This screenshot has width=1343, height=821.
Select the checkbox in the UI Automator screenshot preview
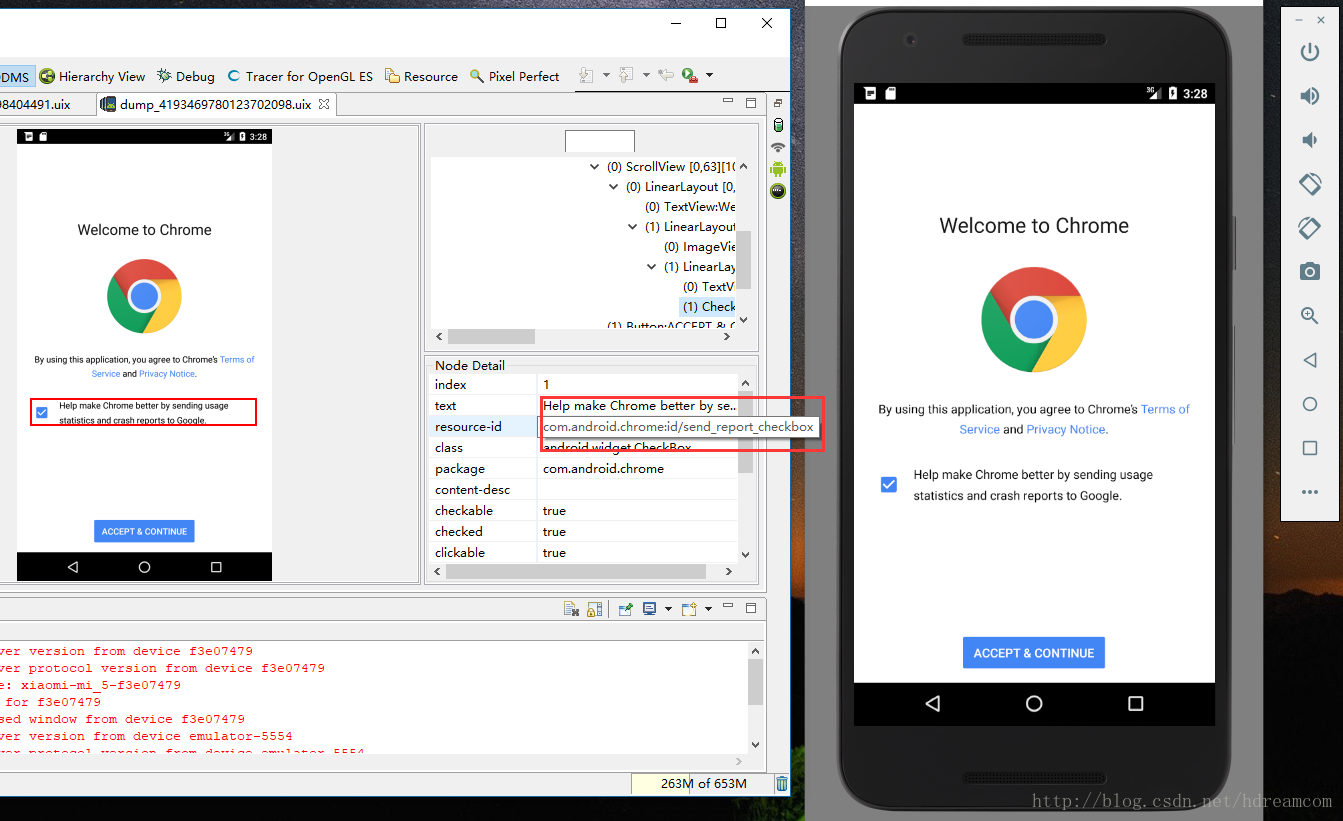42,413
